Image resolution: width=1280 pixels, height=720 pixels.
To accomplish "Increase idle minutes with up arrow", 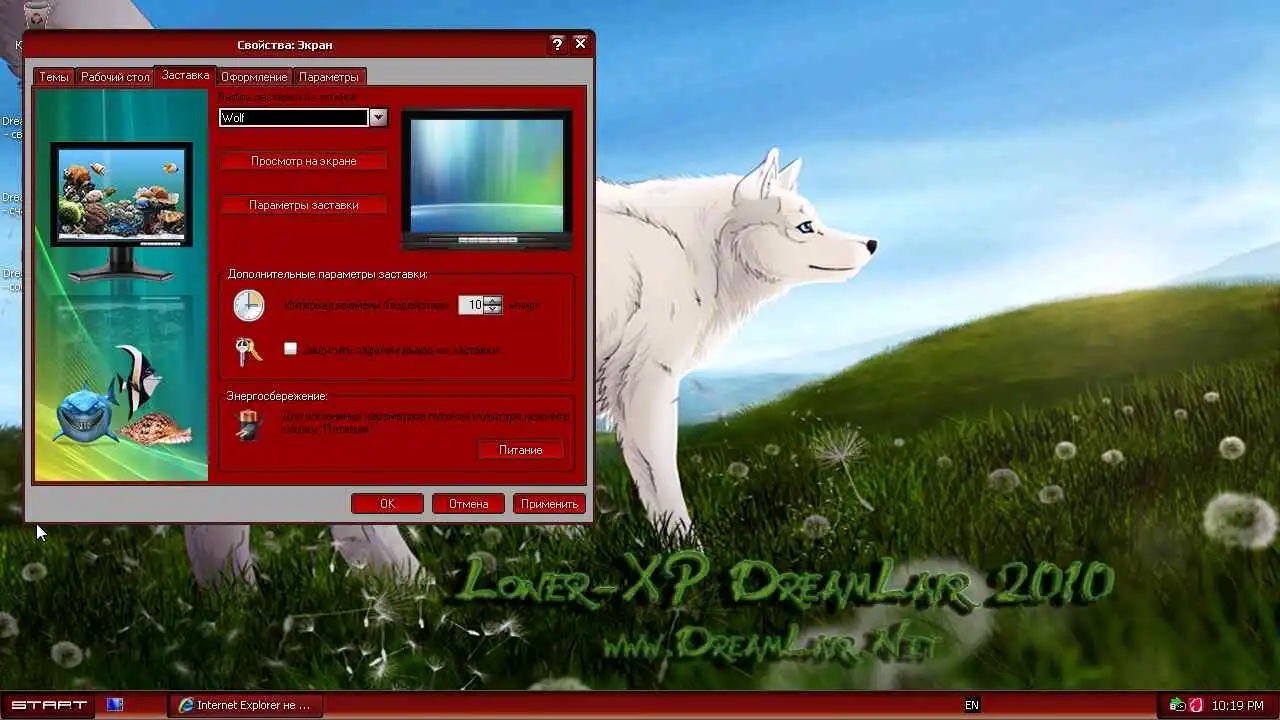I will coord(493,301).
